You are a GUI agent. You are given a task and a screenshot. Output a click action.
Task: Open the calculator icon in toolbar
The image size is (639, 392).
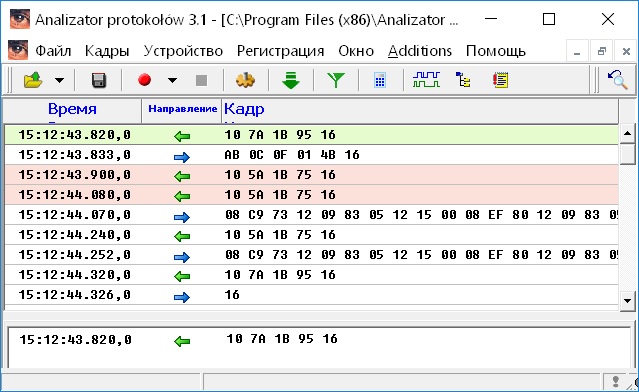pyautogui.click(x=380, y=80)
